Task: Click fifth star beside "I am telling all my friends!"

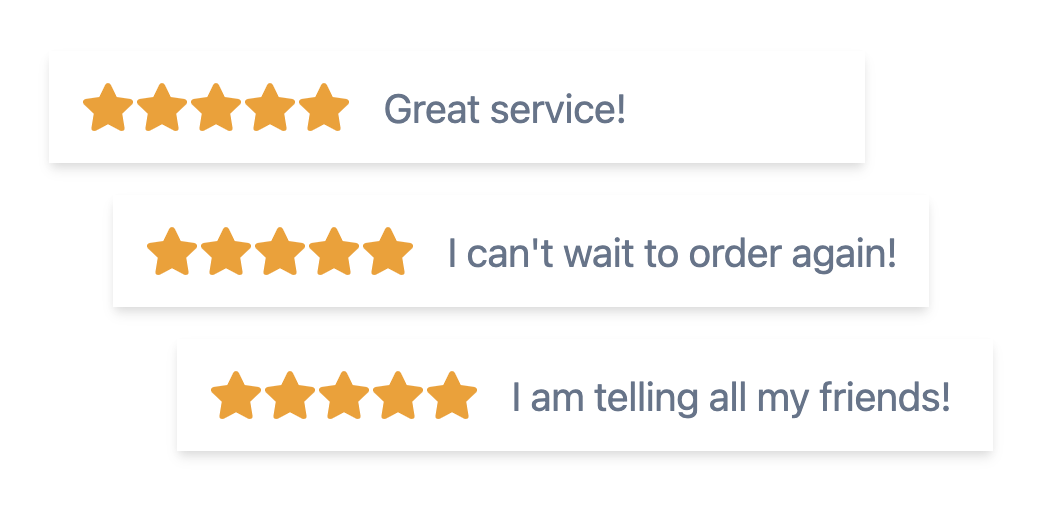Action: tap(452, 396)
